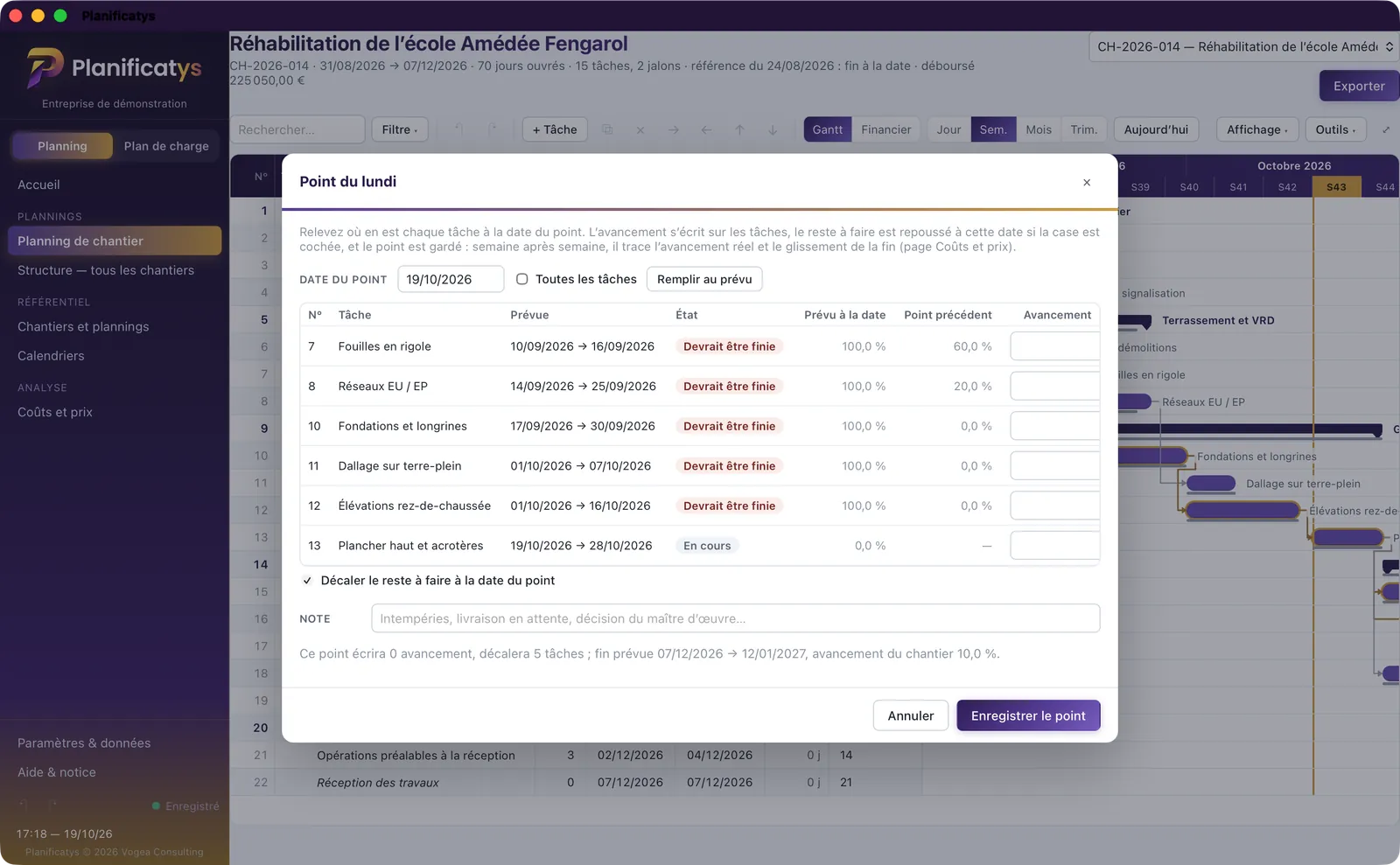The width and height of the screenshot is (1400, 865).
Task: Click the undo arrow in the toolbar
Action: coord(458,129)
